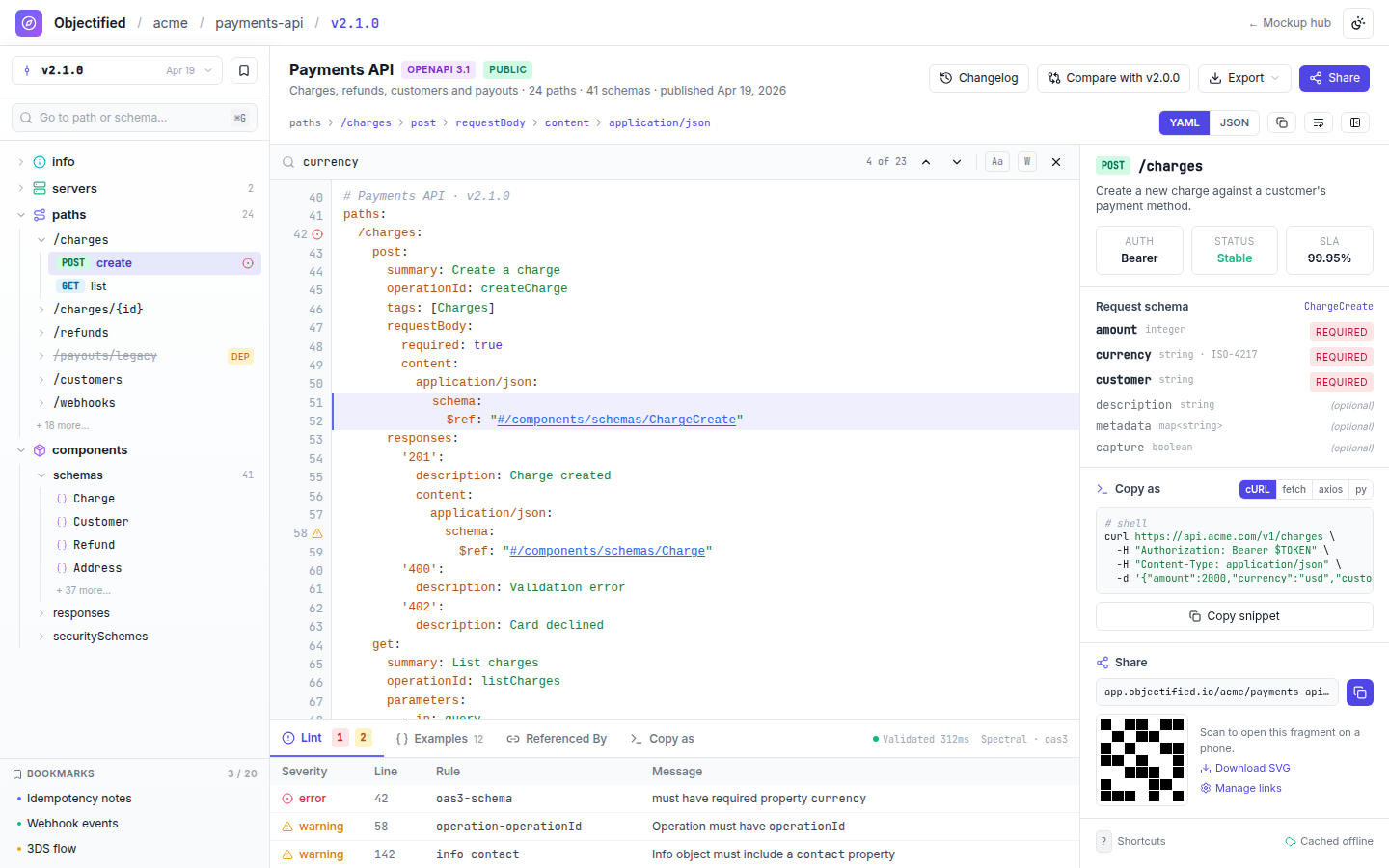Click the bookmark icon beside version selector

244,70
